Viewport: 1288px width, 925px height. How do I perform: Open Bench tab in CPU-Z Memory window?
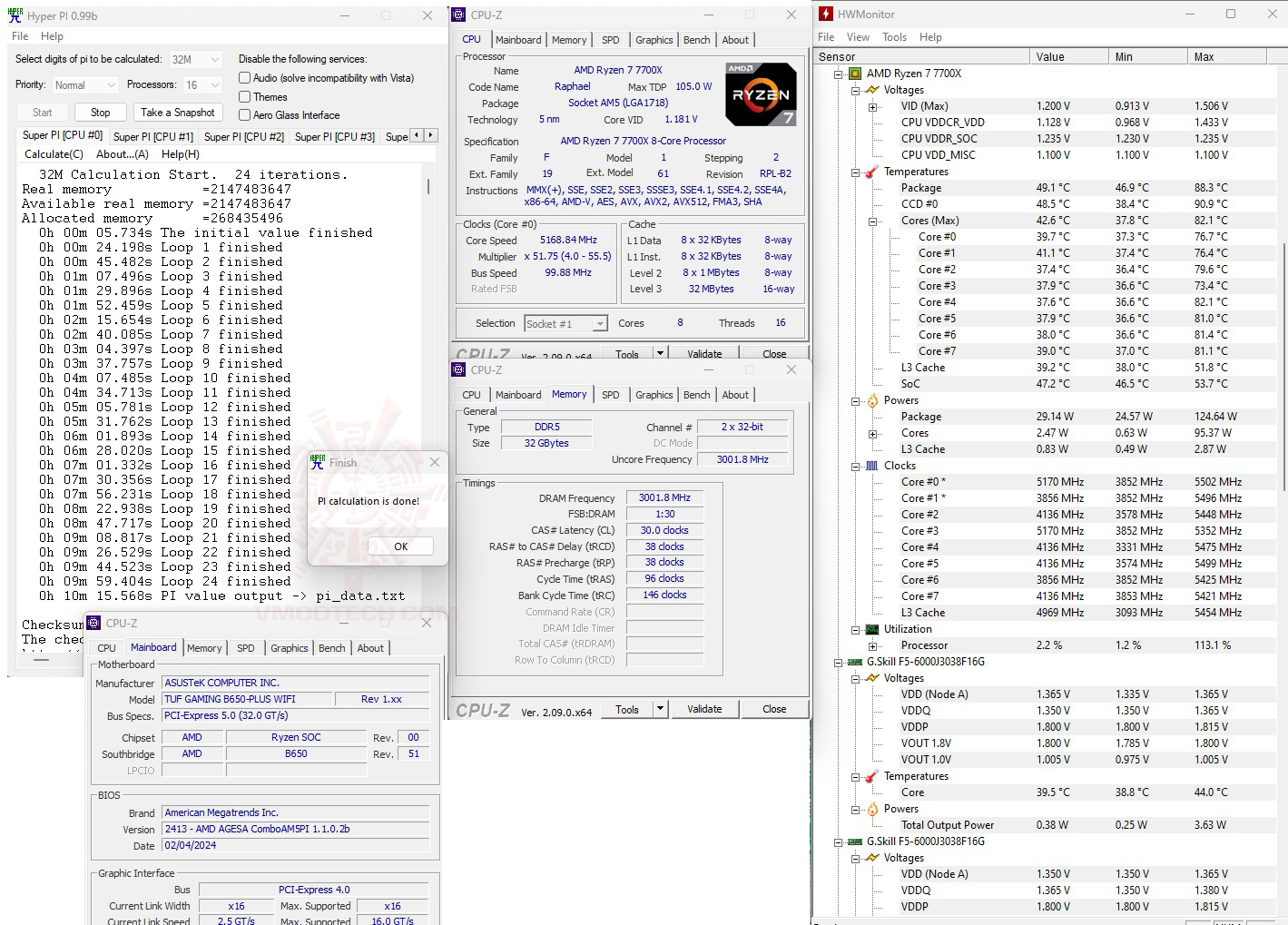click(x=697, y=395)
